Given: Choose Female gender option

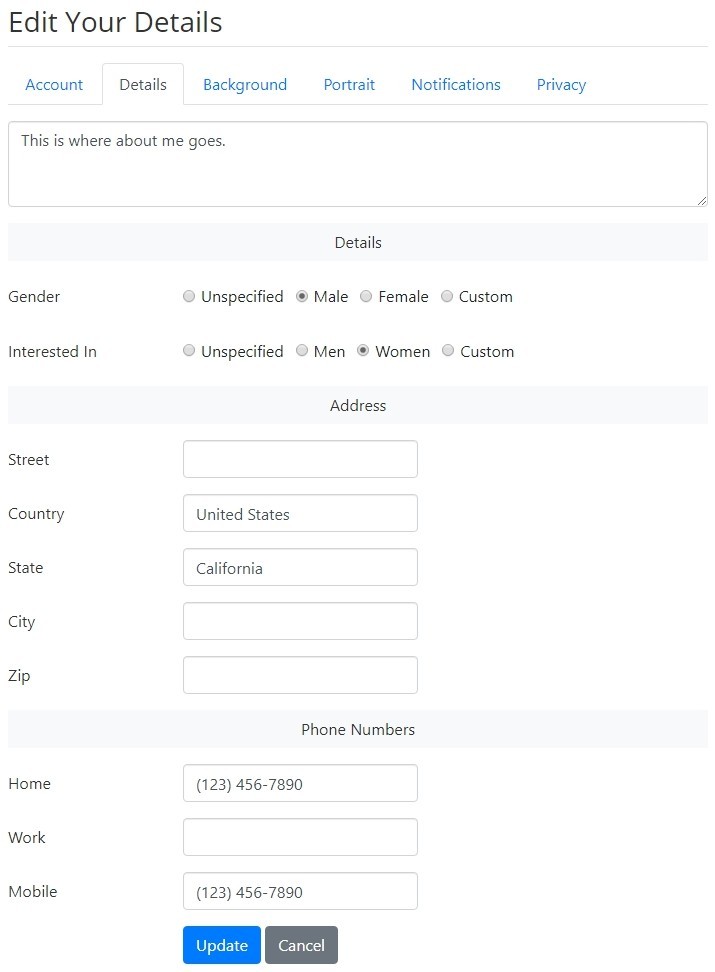Looking at the screenshot, I should [366, 296].
